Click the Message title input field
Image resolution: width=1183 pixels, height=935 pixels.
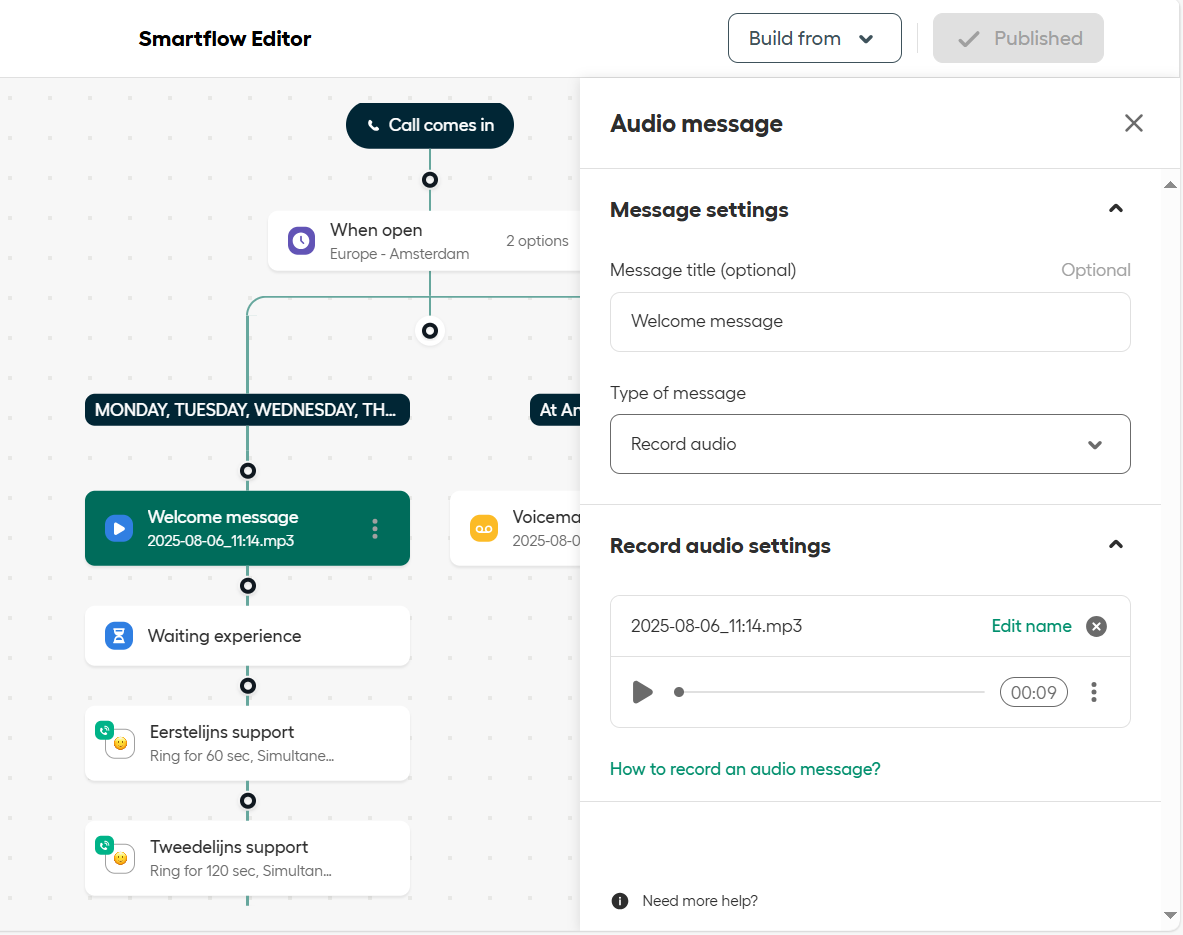pyautogui.click(x=870, y=322)
